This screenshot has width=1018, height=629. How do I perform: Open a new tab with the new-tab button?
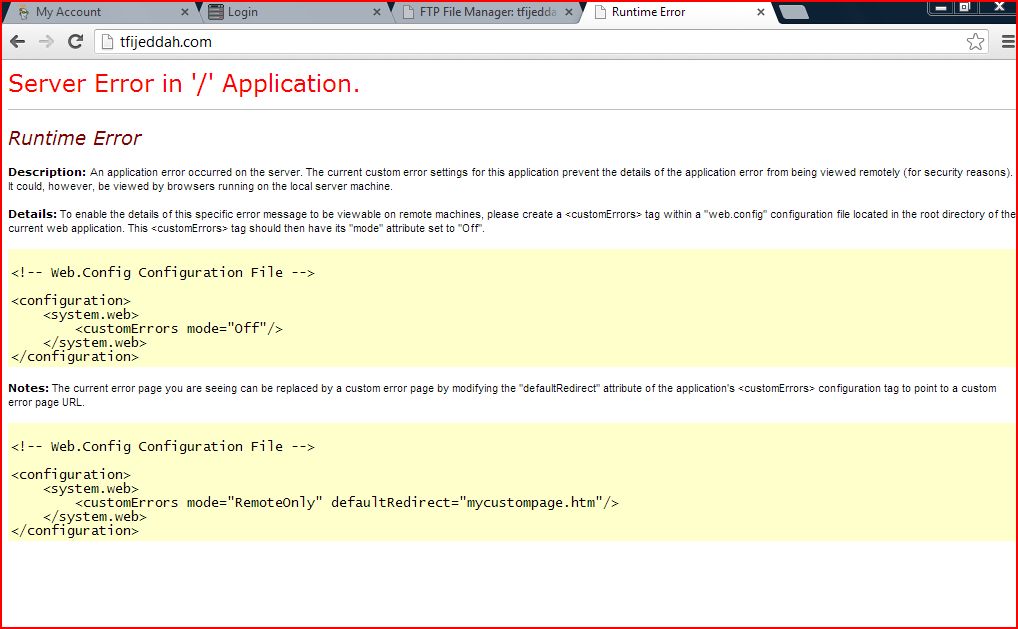click(x=793, y=12)
